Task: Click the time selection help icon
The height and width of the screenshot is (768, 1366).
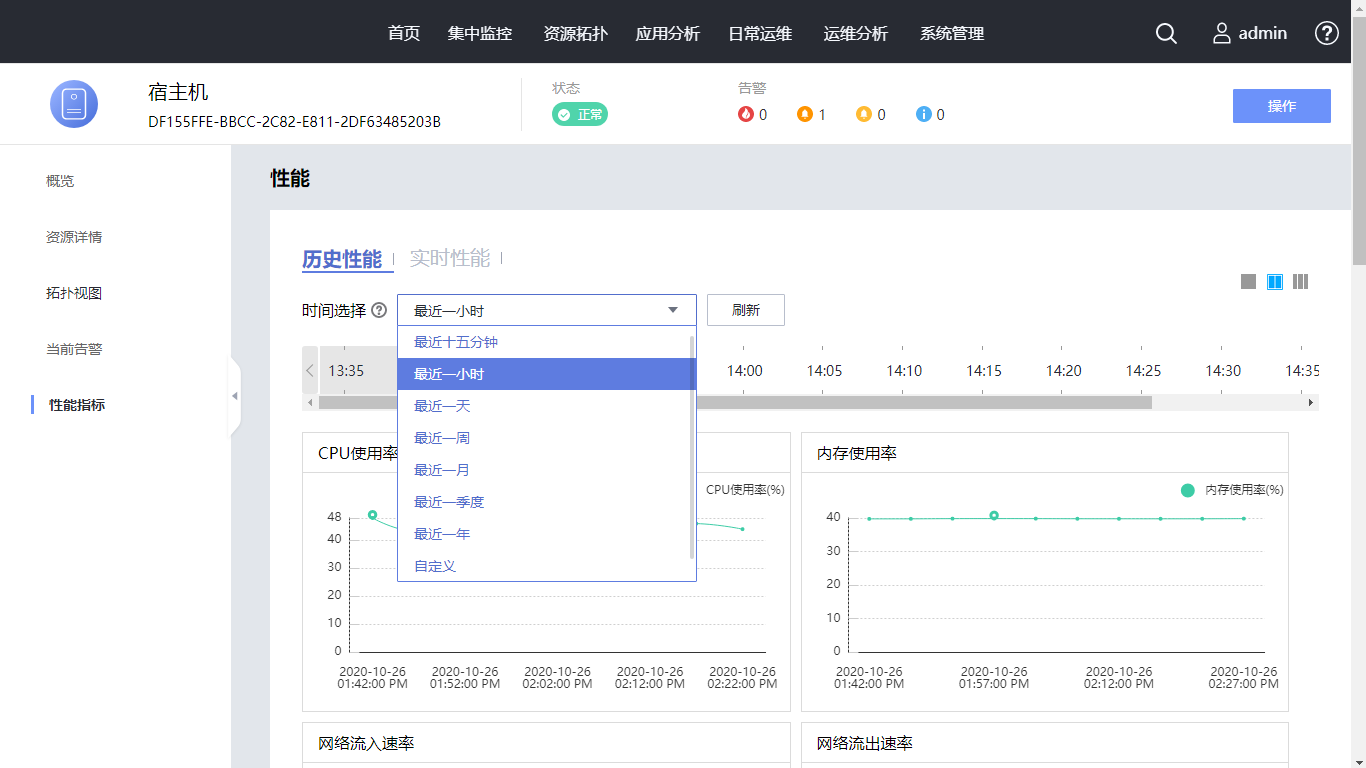Action: point(379,310)
